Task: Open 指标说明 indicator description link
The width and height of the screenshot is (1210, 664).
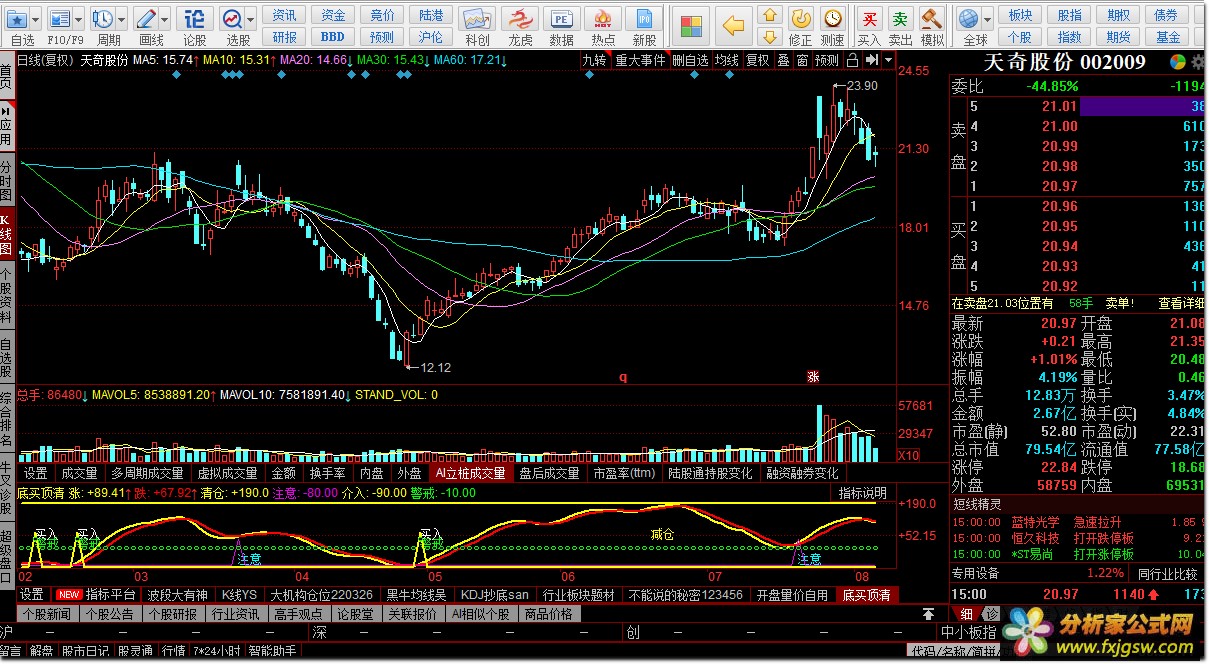Action: [863, 493]
